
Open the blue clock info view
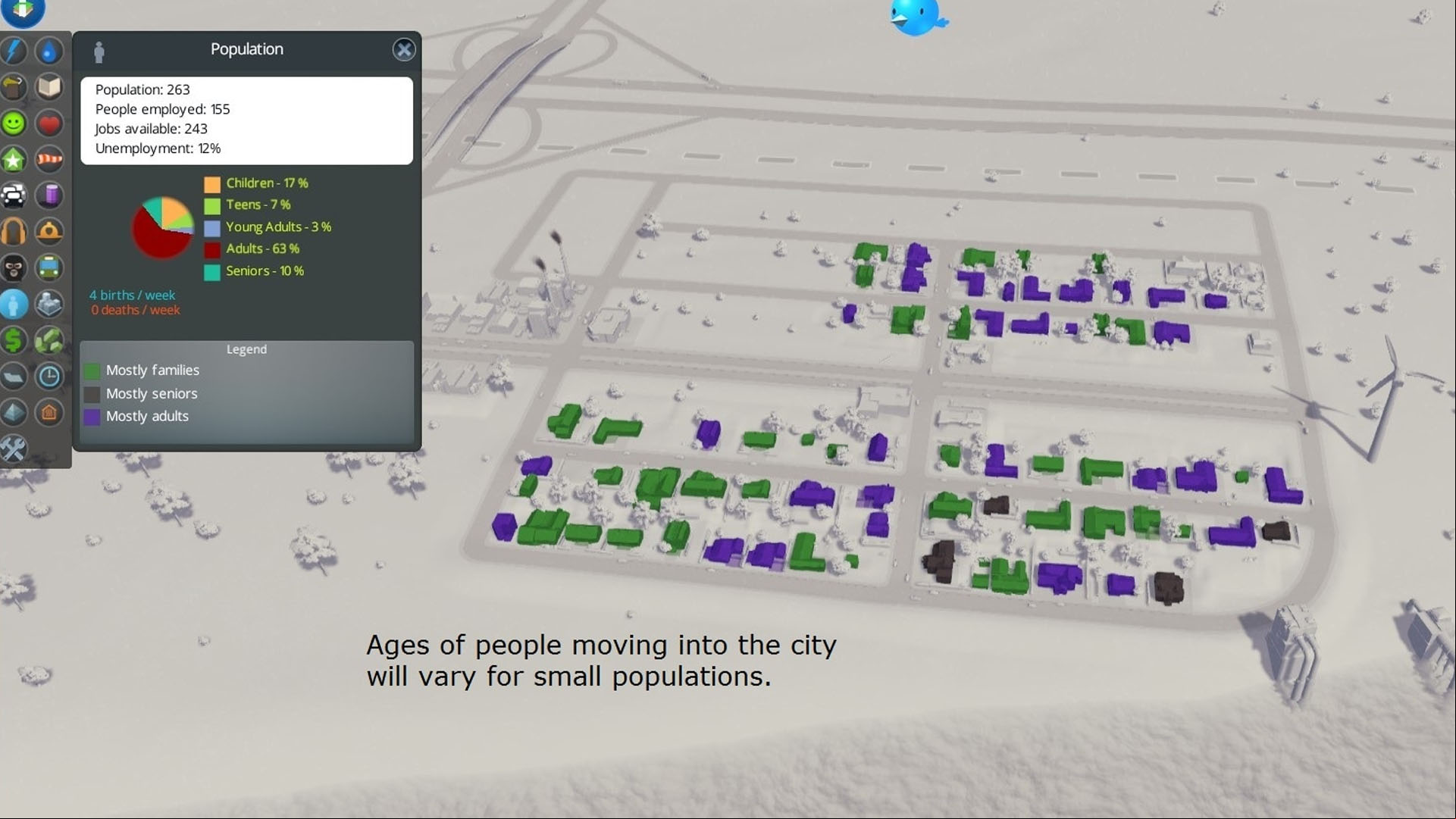[49, 376]
